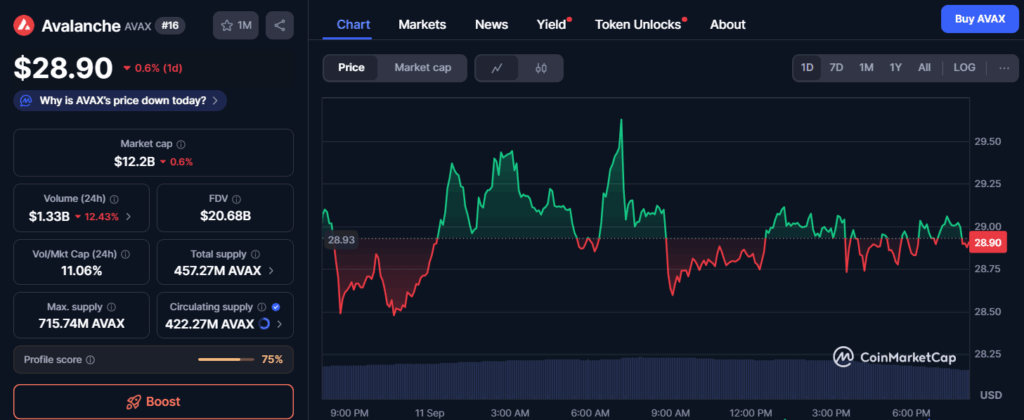Click the info icon beside Max. supply

(x=112, y=307)
